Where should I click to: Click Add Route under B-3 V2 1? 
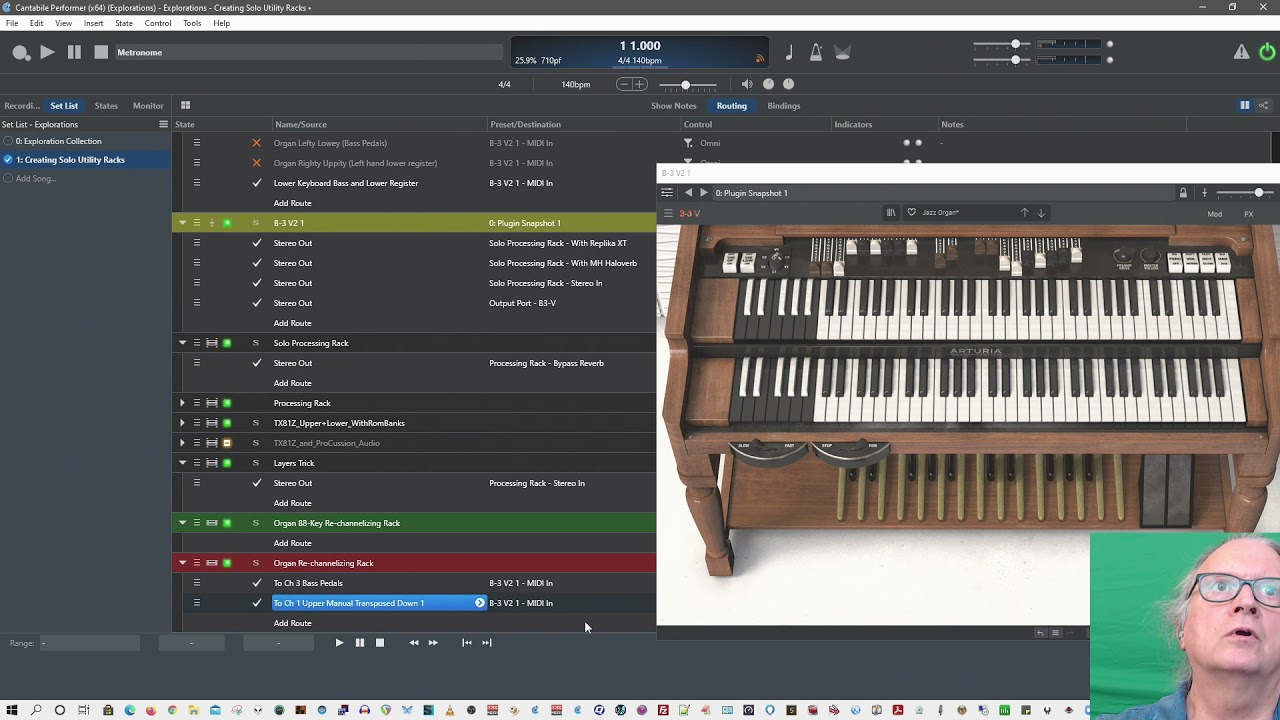pos(293,323)
